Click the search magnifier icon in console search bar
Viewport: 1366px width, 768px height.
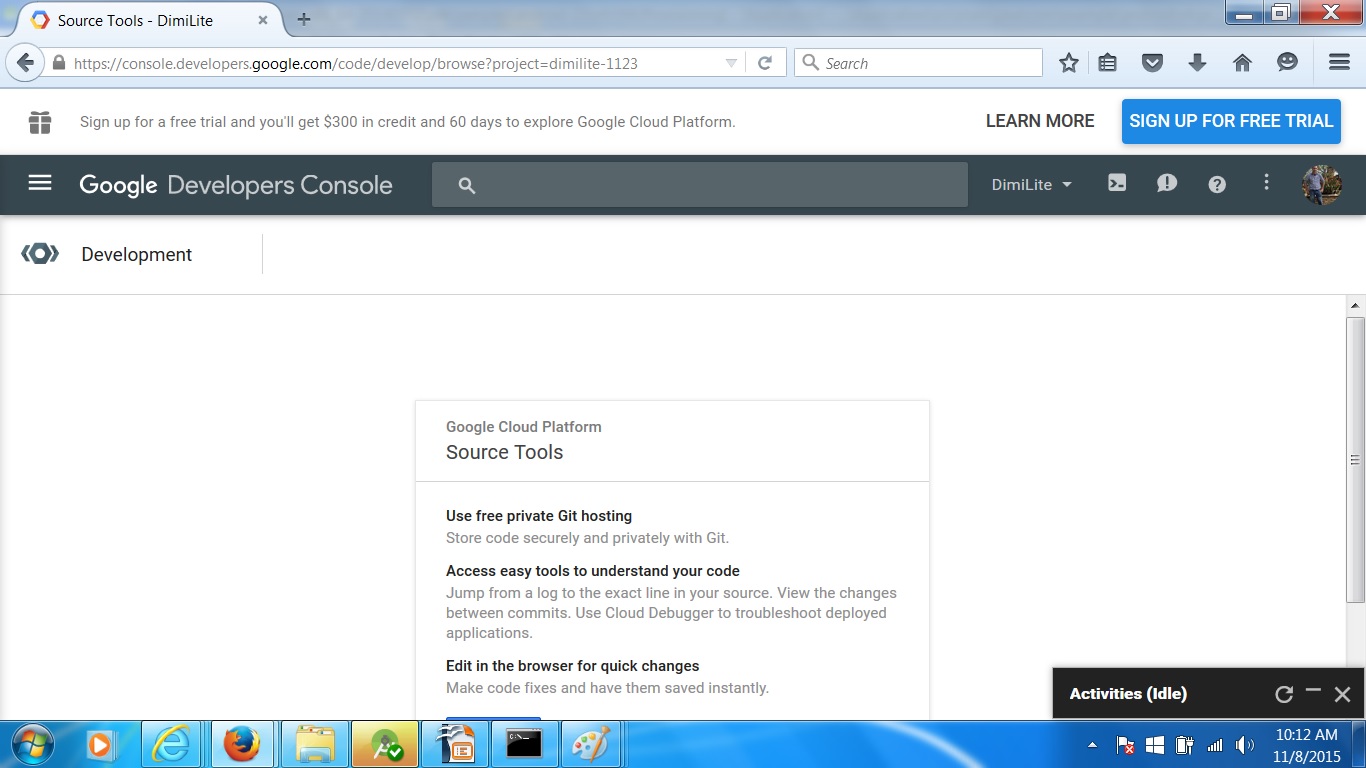[466, 185]
